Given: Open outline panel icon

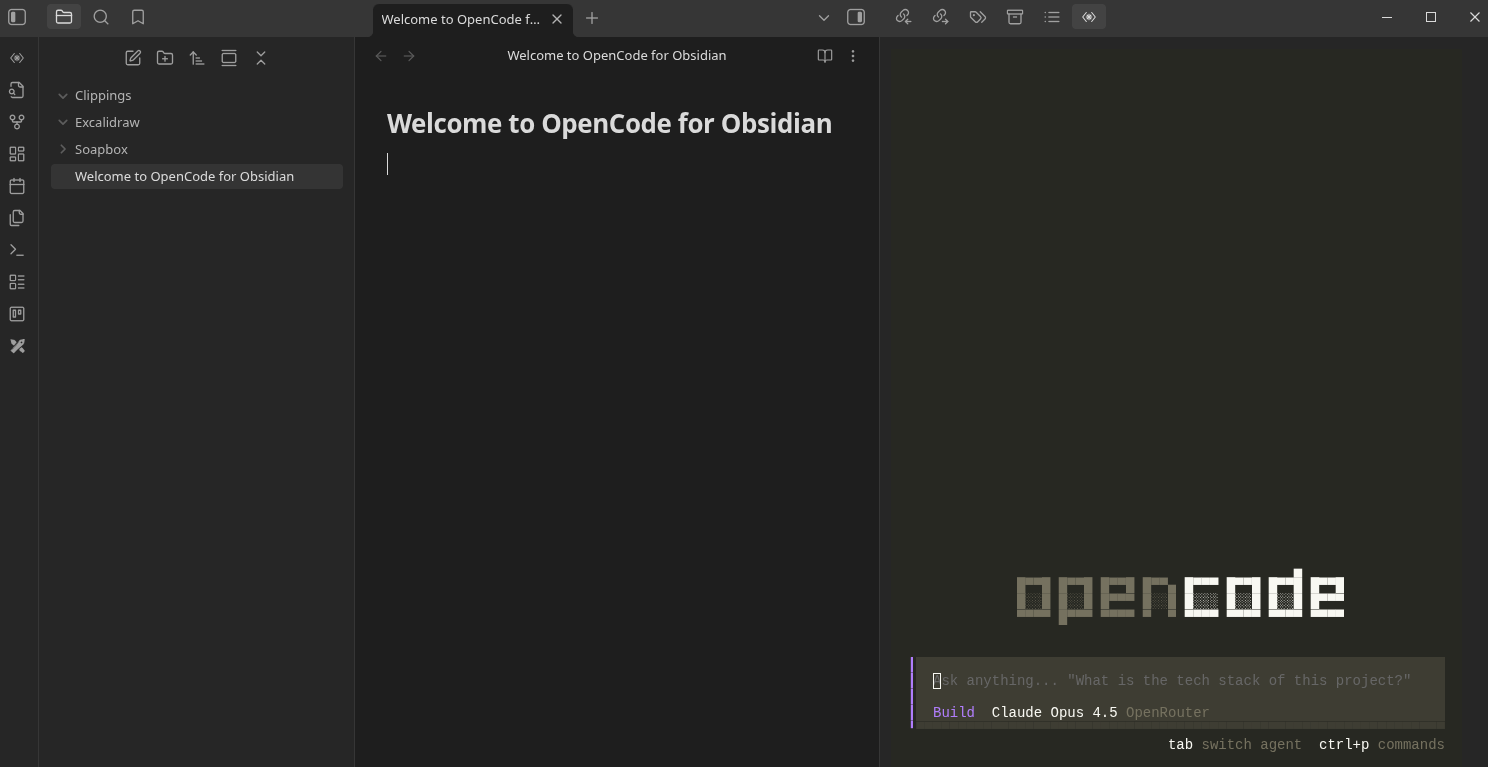Looking at the screenshot, I should coord(1051,17).
